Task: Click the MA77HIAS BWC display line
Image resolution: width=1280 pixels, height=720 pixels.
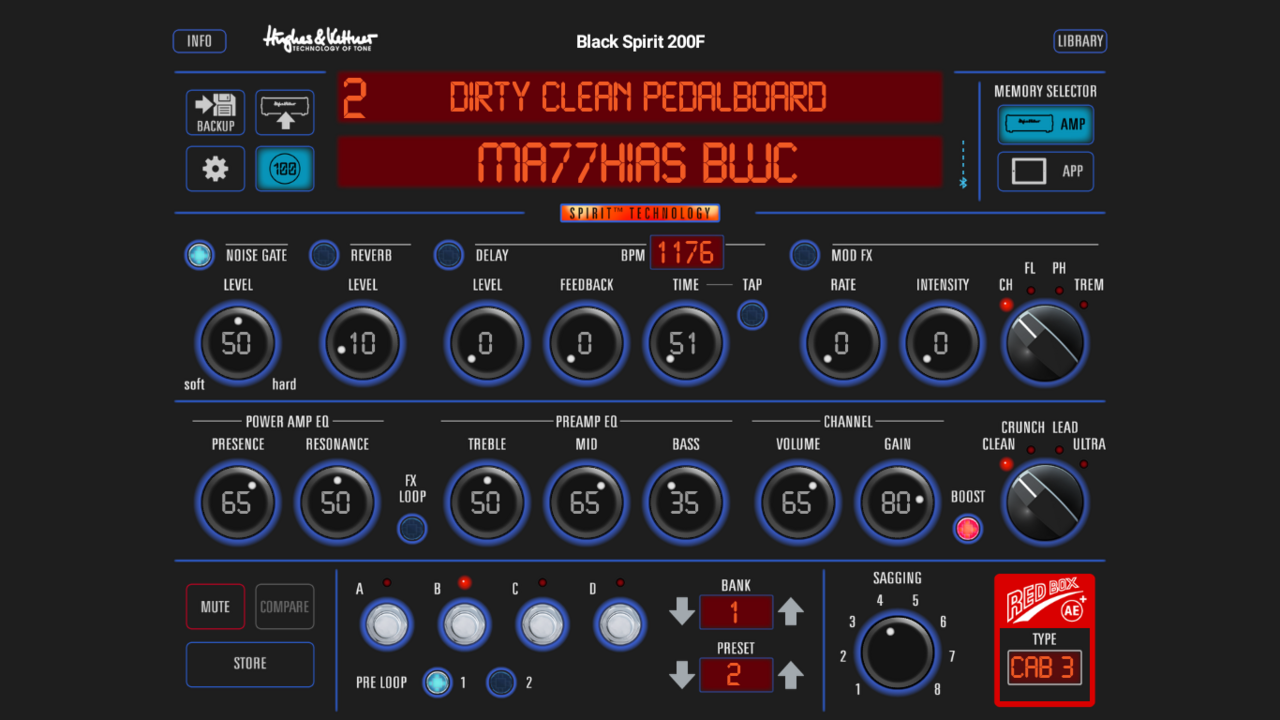Action: pos(640,163)
